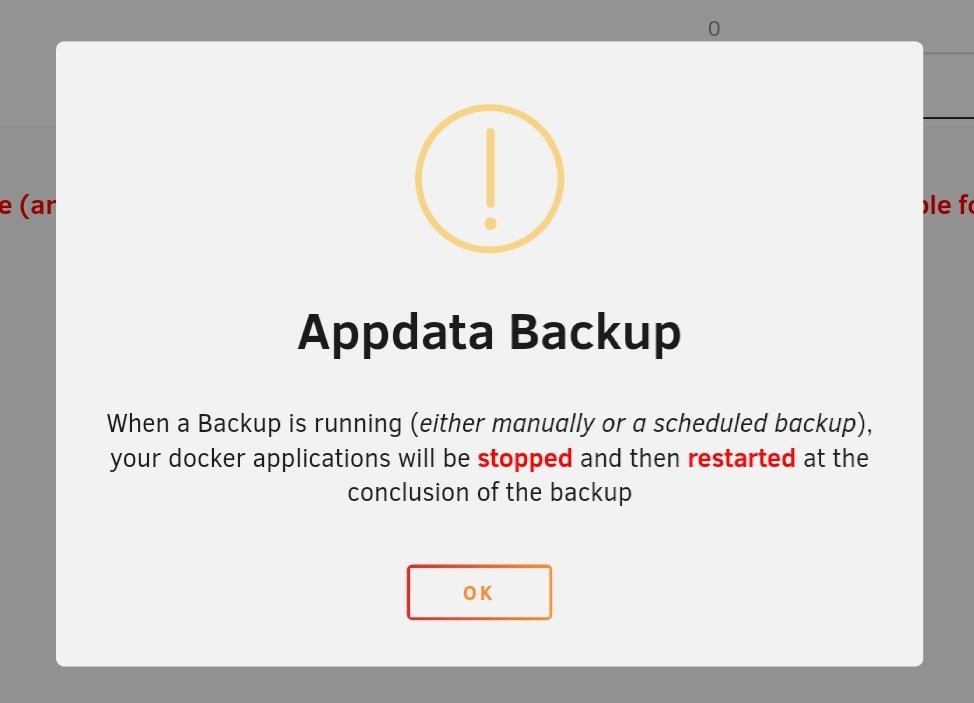This screenshot has height=703, width=974.
Task: Click the red "restarted" word
Action: coord(741,458)
